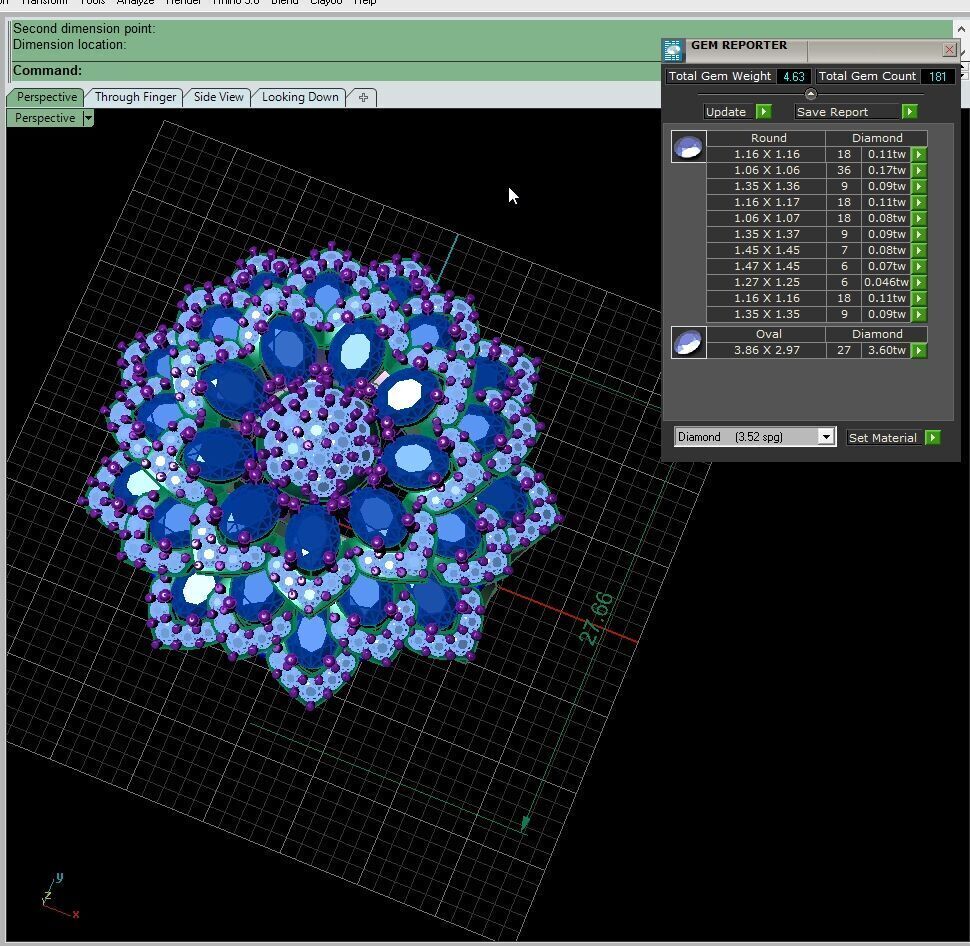Click green arrow on 1.16 X 1.17 row
This screenshot has height=946, width=970.
click(x=919, y=202)
